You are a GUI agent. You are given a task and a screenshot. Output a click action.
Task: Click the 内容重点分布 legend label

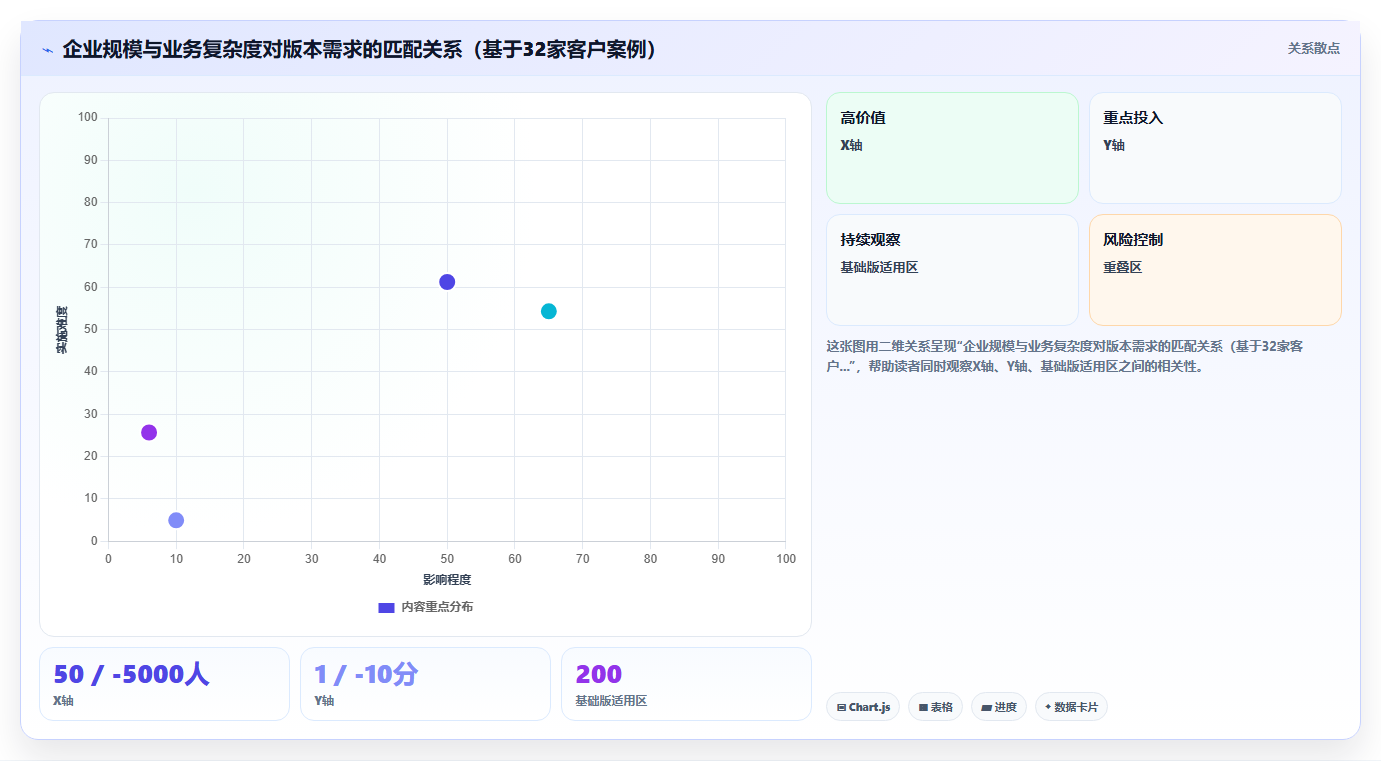pyautogui.click(x=437, y=607)
